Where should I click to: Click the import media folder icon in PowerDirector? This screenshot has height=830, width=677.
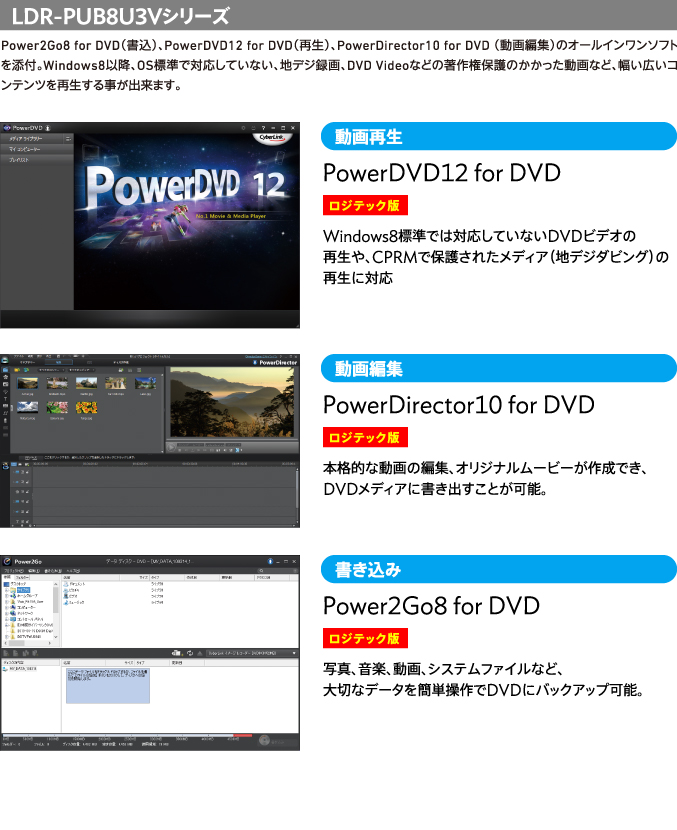pos(16,369)
